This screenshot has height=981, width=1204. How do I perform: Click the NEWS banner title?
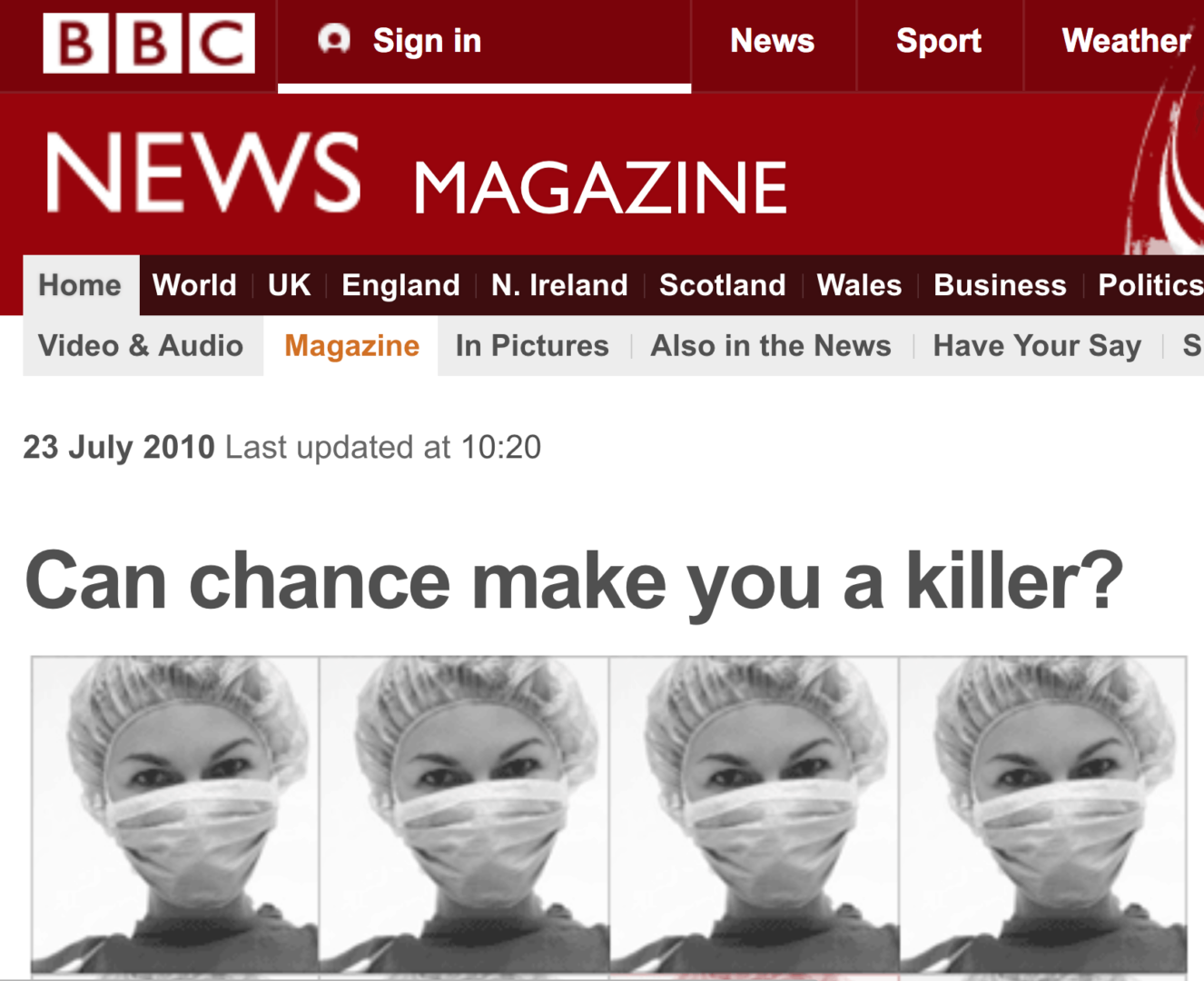click(x=203, y=173)
